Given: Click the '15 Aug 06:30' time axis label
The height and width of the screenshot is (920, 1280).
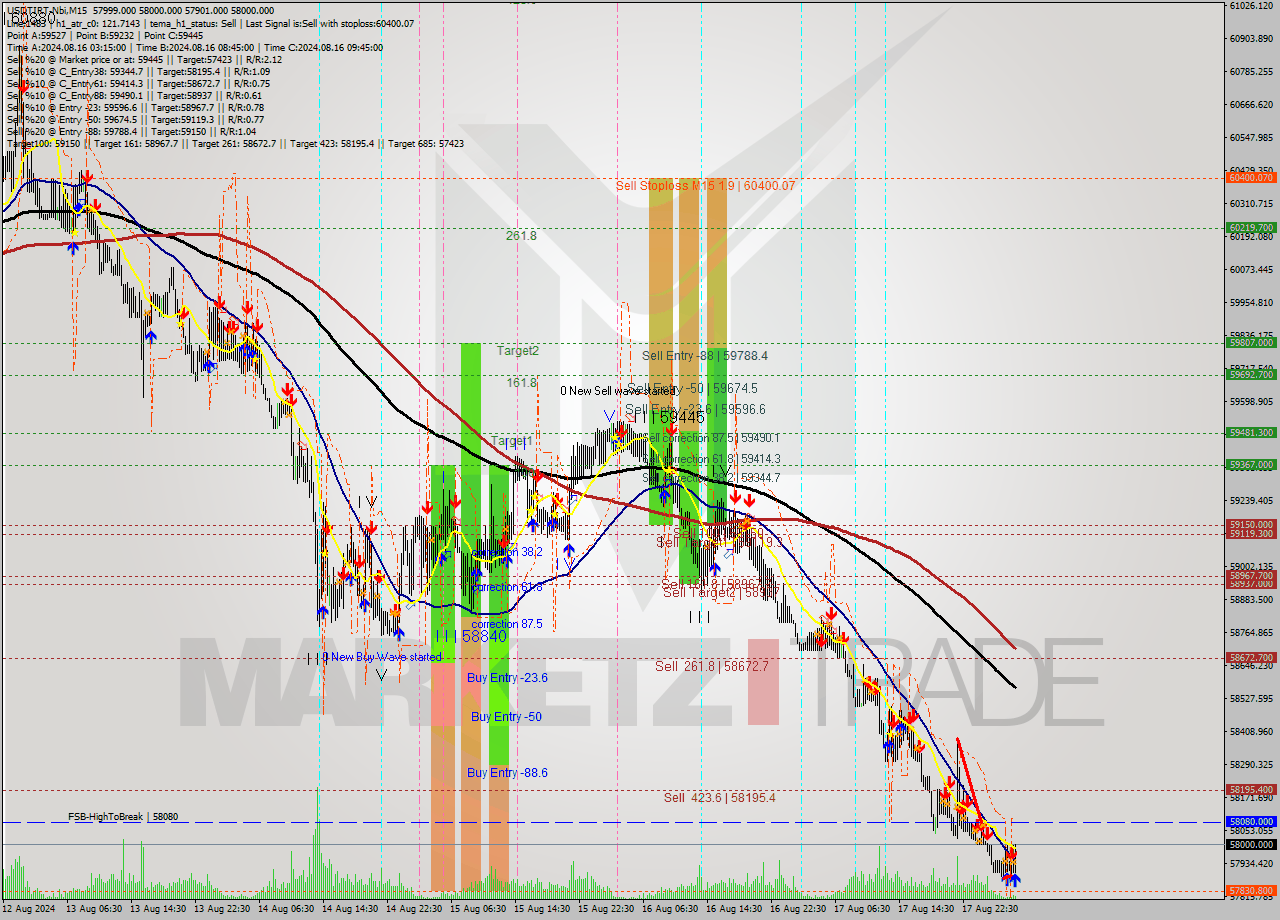Looking at the screenshot, I should 479,909.
